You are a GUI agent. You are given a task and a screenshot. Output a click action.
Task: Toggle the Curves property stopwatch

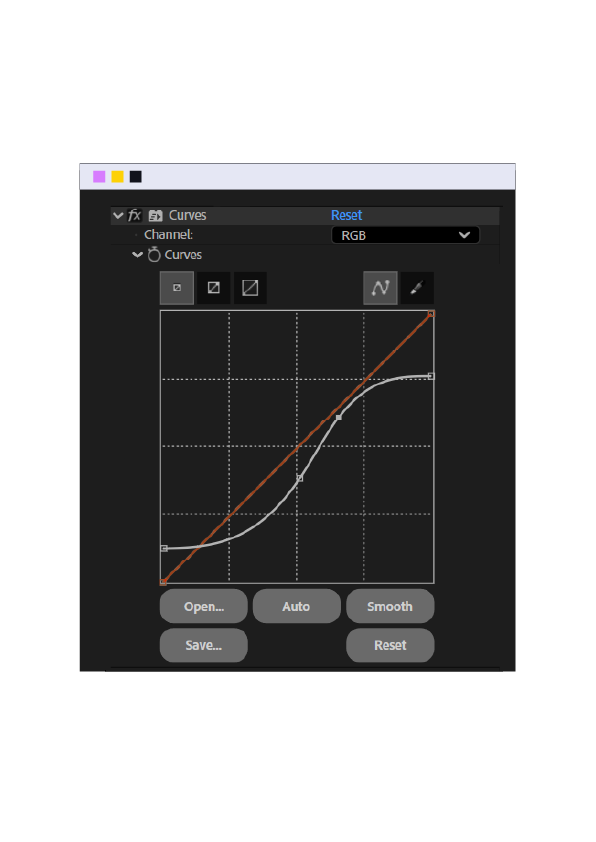point(154,255)
